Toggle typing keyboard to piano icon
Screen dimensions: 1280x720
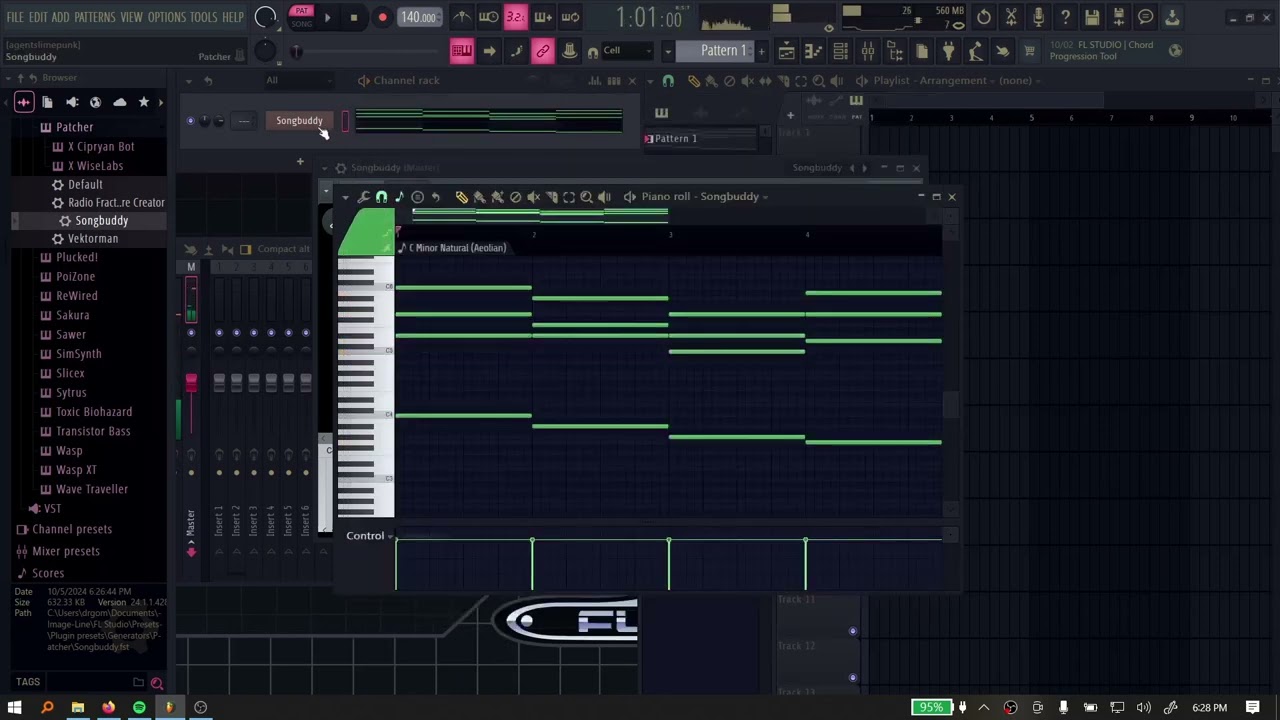461,51
